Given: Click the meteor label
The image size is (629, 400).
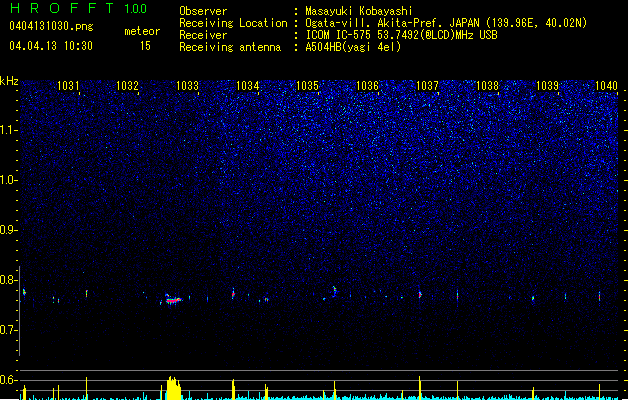Looking at the screenshot, I should coord(142,31).
